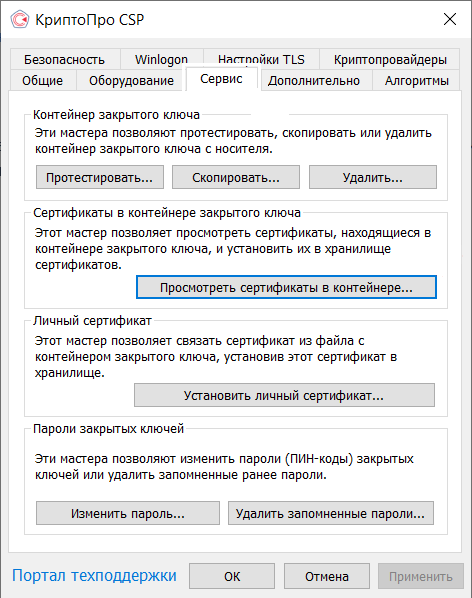Open Просмотреть сертификаты в контейнере wizard

(x=286, y=287)
